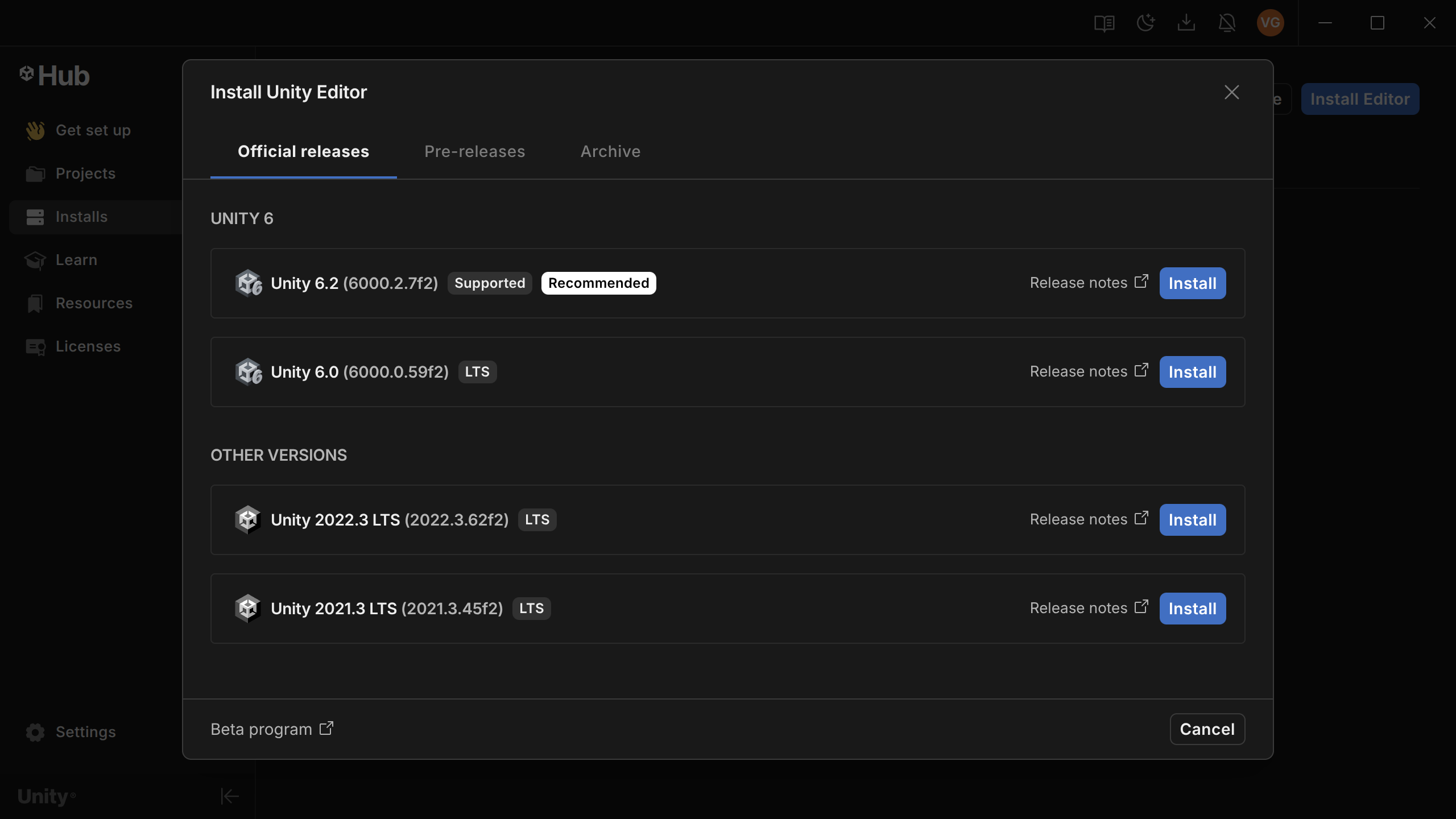Screen dimensions: 1456x819
Task: Collapse the sidebar using the arrow icon
Action: click(229, 796)
